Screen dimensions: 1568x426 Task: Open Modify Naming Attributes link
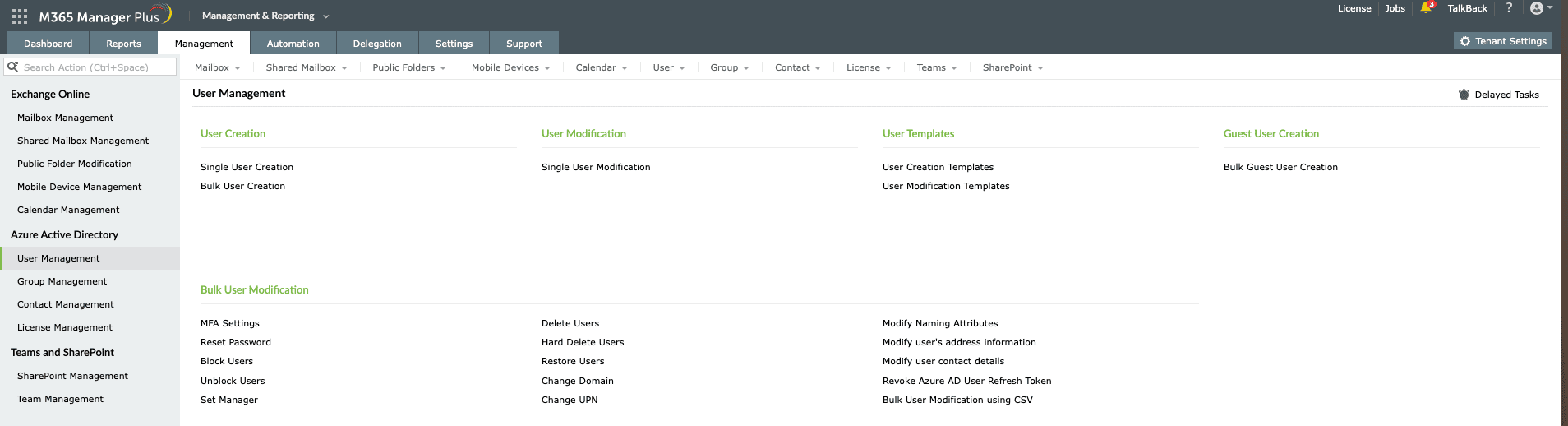(940, 323)
